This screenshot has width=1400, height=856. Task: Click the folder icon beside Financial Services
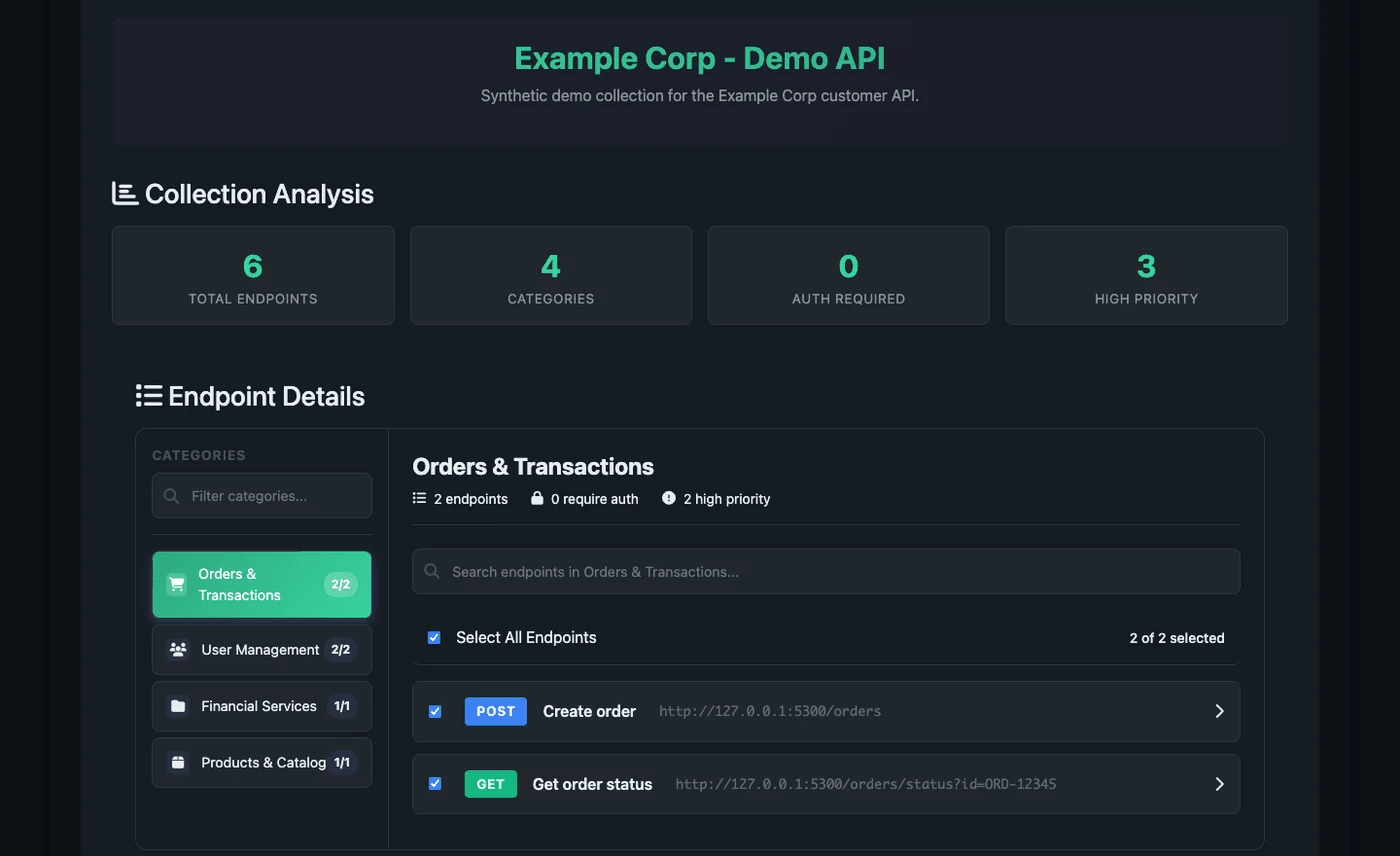pos(178,706)
